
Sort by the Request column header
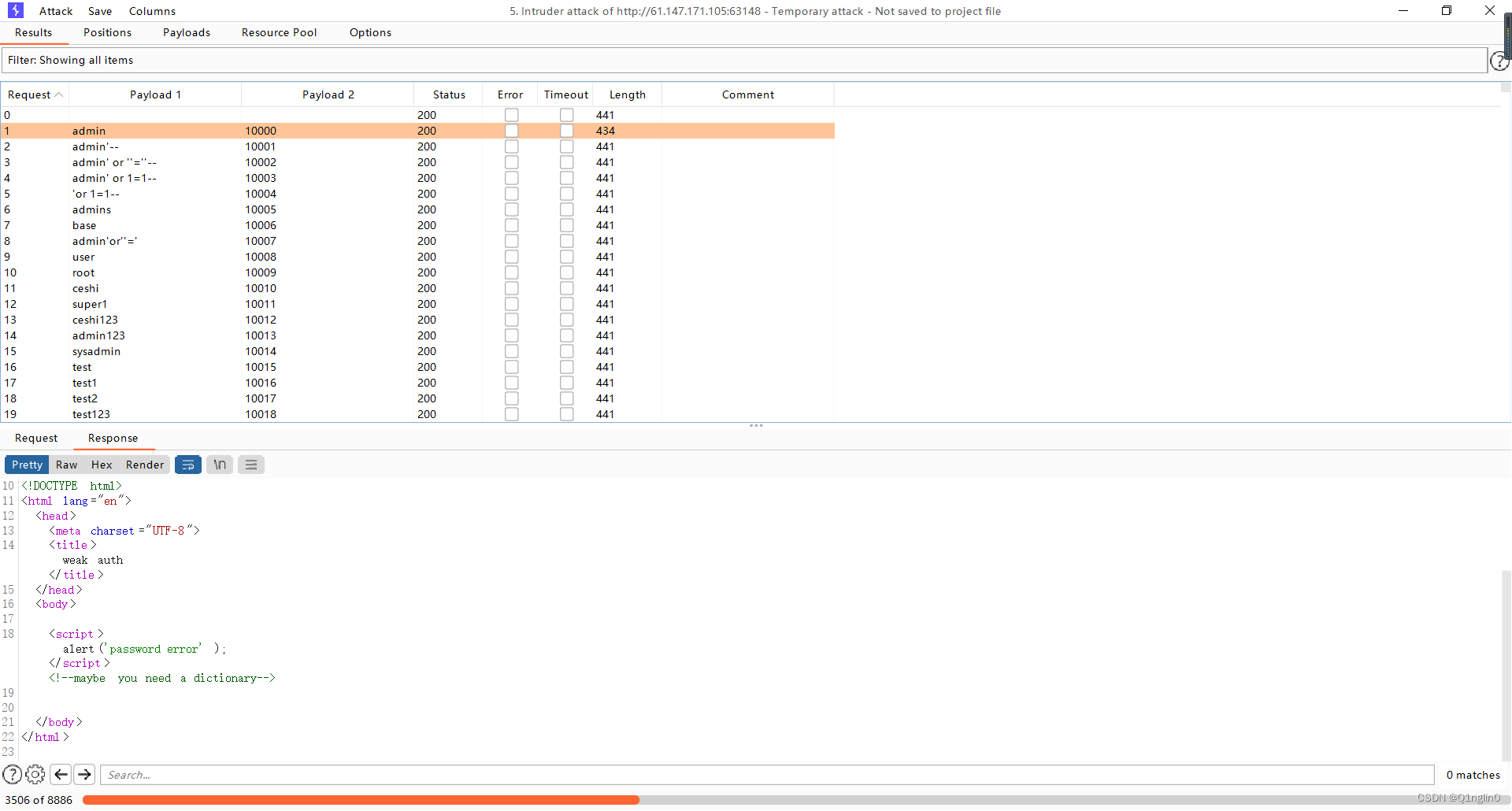35,94
